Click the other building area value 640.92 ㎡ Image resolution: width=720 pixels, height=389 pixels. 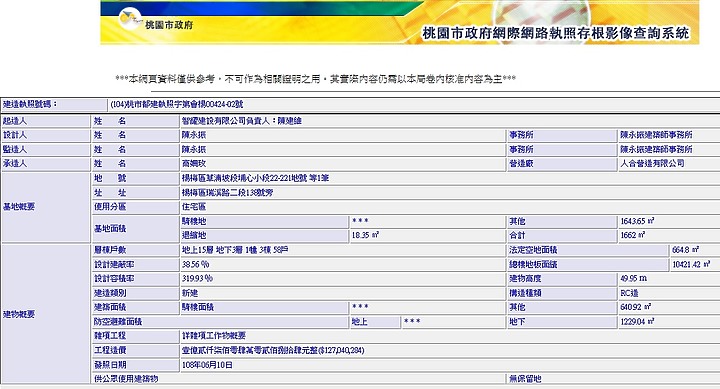(x=636, y=307)
